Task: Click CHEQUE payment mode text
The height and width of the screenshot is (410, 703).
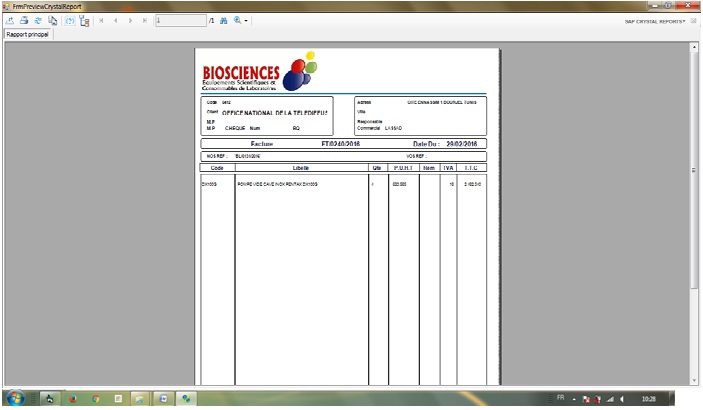Action: 235,128
